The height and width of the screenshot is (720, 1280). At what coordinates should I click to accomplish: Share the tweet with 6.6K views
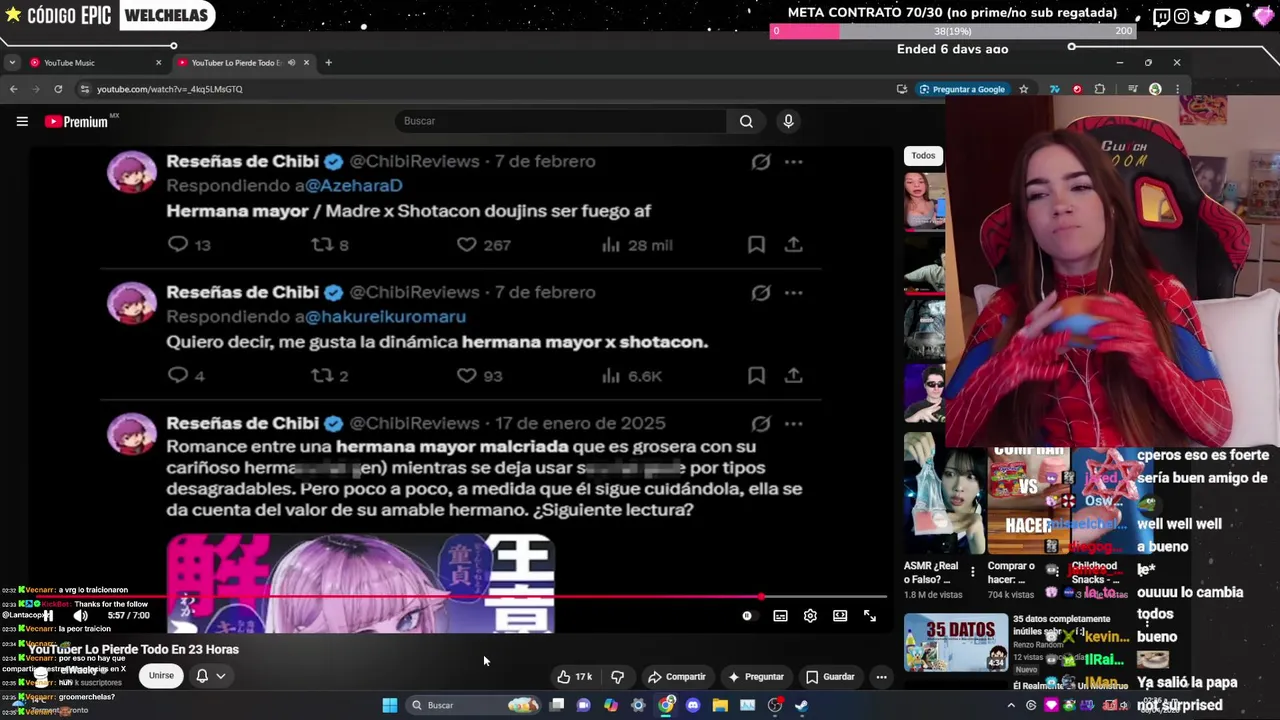pos(793,376)
